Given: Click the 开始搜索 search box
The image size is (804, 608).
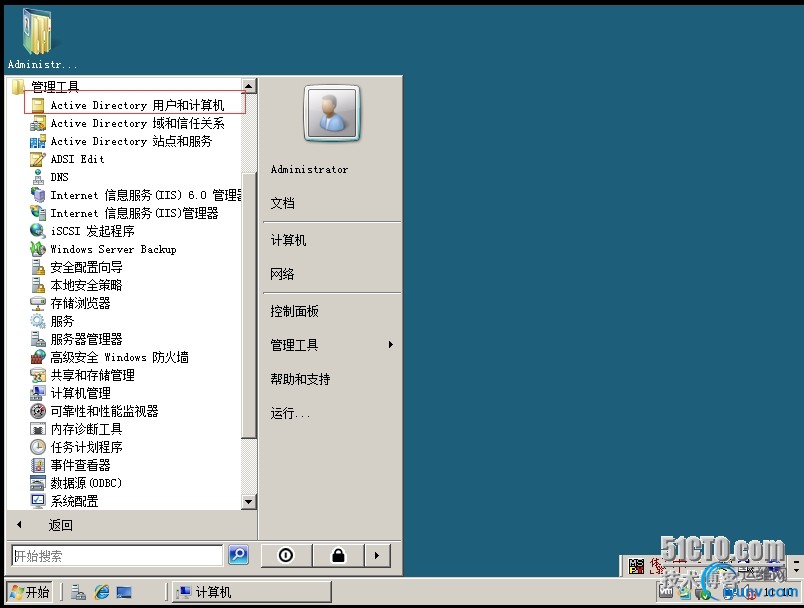Looking at the screenshot, I should point(117,556).
